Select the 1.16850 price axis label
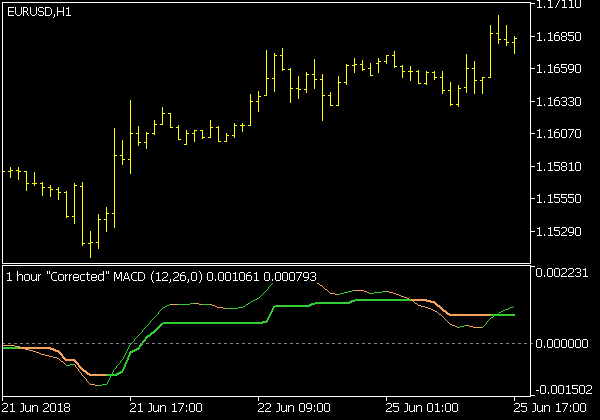Screen dimensions: 600x420 [x=559, y=37]
